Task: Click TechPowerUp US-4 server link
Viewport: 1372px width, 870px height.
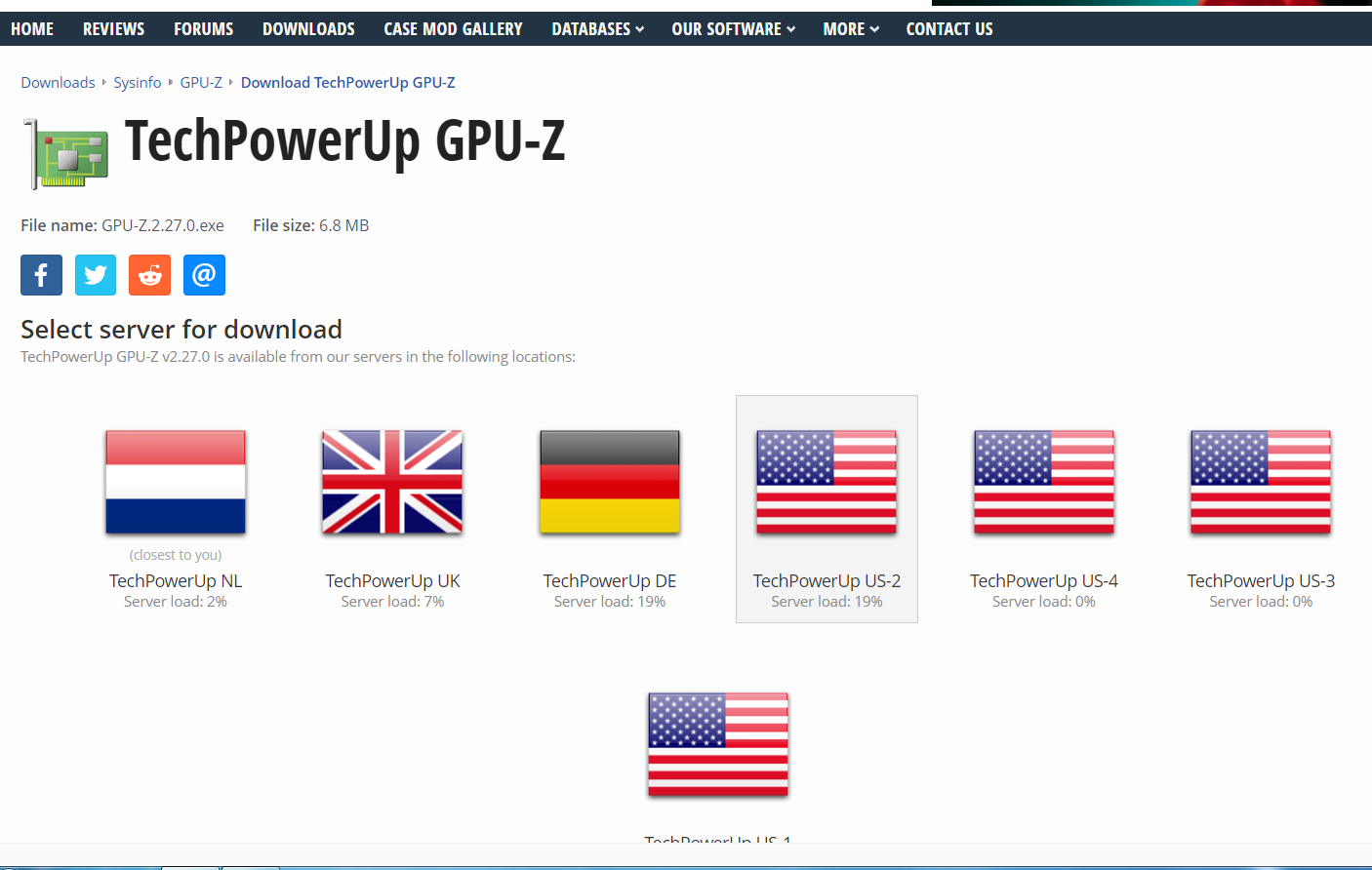Action: [1044, 580]
